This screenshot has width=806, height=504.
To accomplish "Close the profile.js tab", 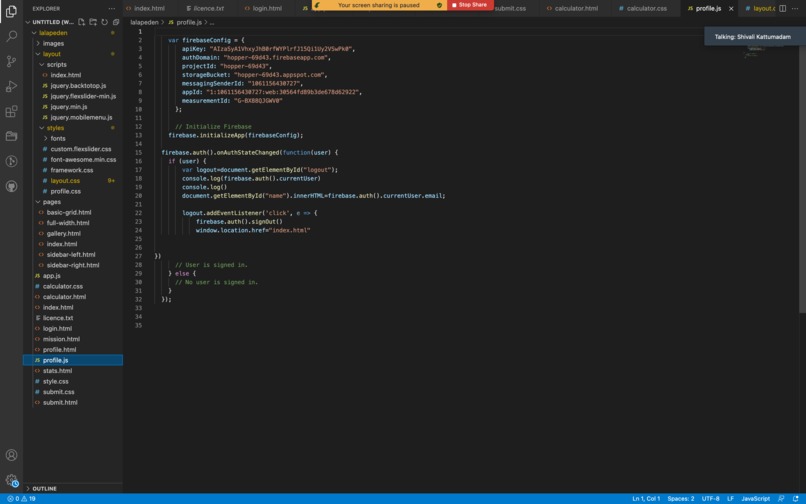I will coord(731,9).
